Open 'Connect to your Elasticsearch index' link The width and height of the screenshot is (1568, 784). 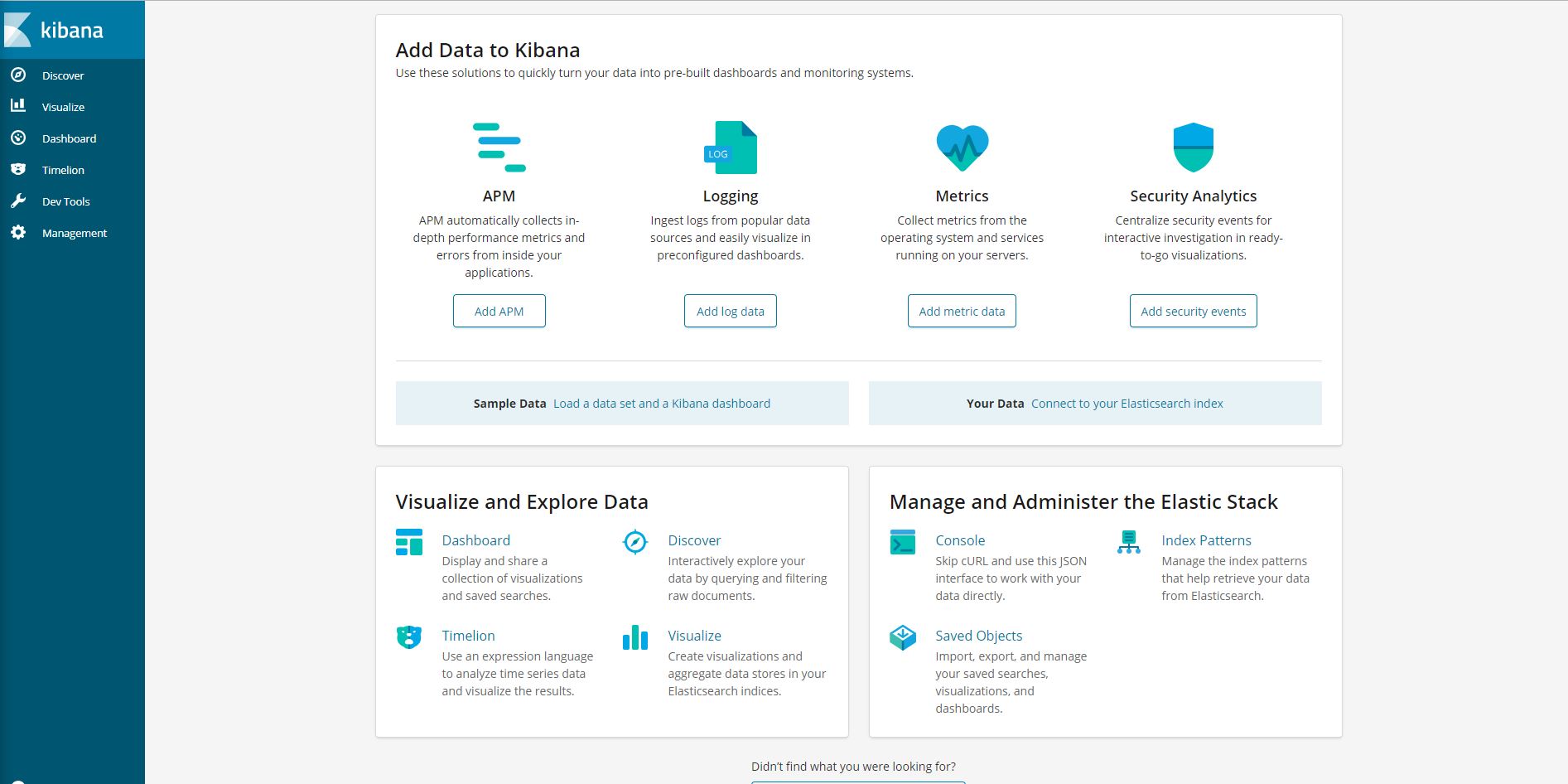pyautogui.click(x=1127, y=404)
